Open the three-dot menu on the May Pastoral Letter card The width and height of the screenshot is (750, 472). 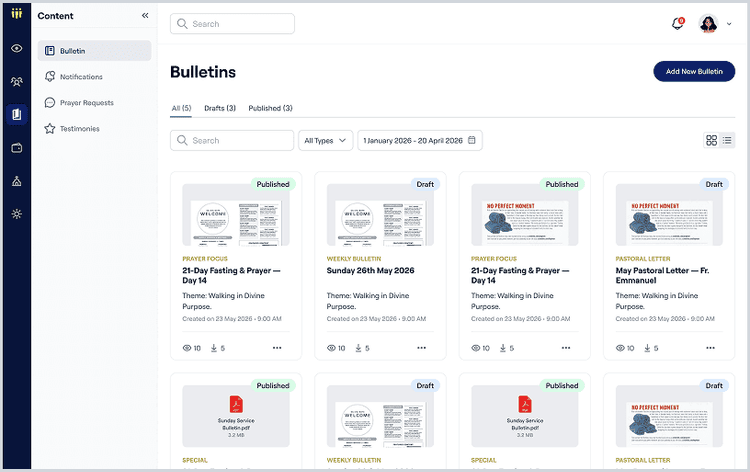[710, 348]
